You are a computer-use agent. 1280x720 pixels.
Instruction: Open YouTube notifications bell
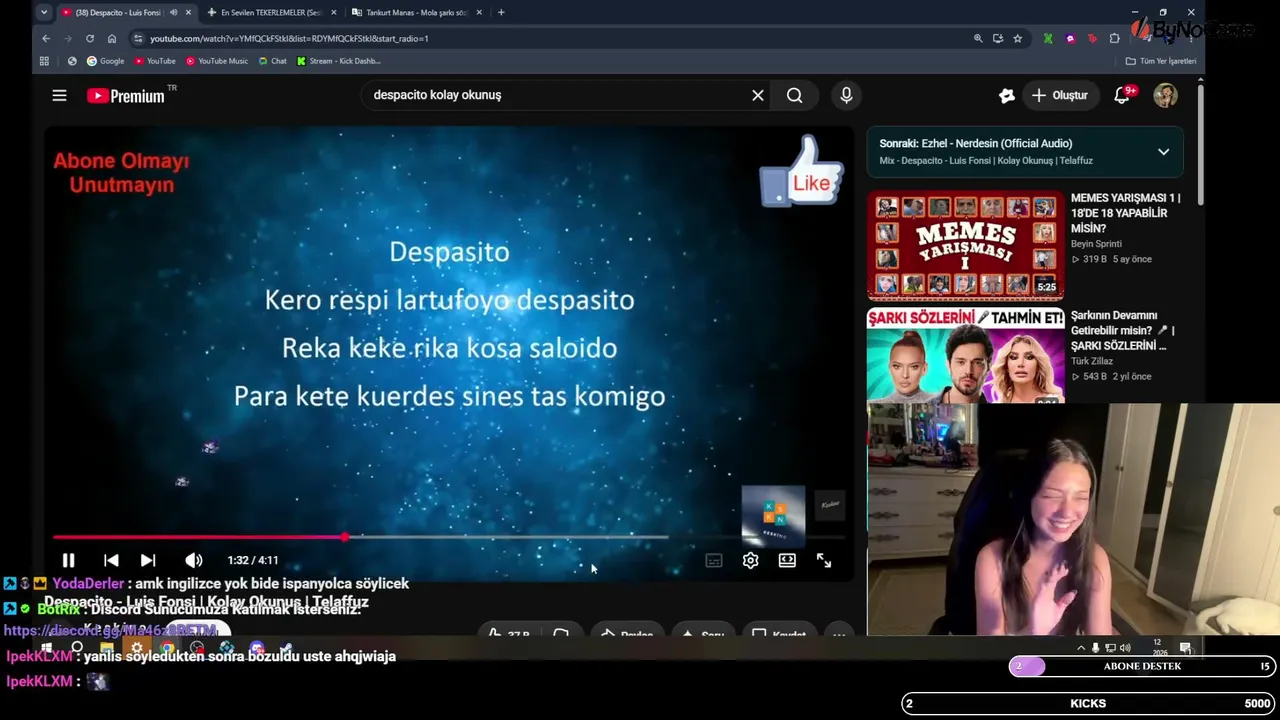1122,95
